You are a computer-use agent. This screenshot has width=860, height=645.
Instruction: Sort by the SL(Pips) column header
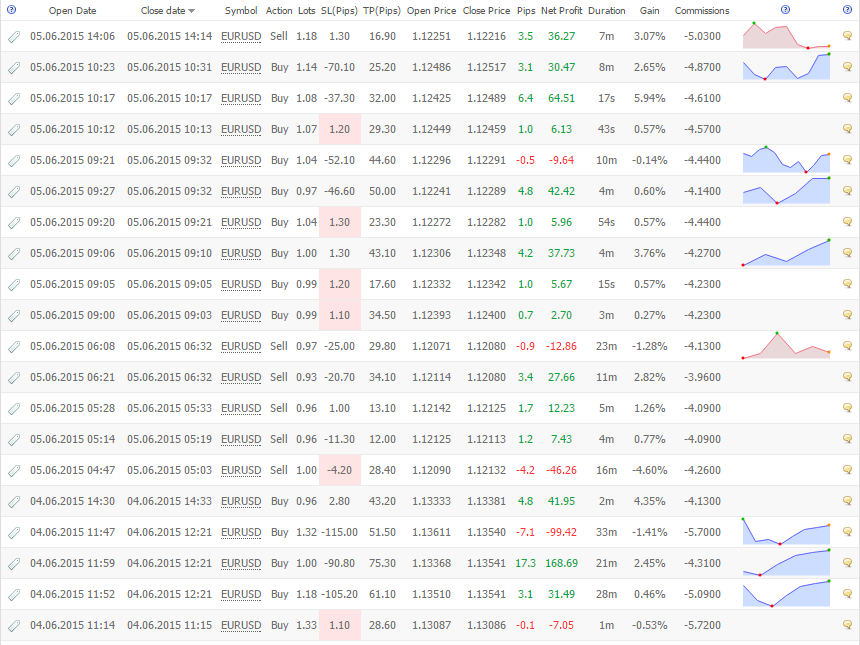click(340, 10)
